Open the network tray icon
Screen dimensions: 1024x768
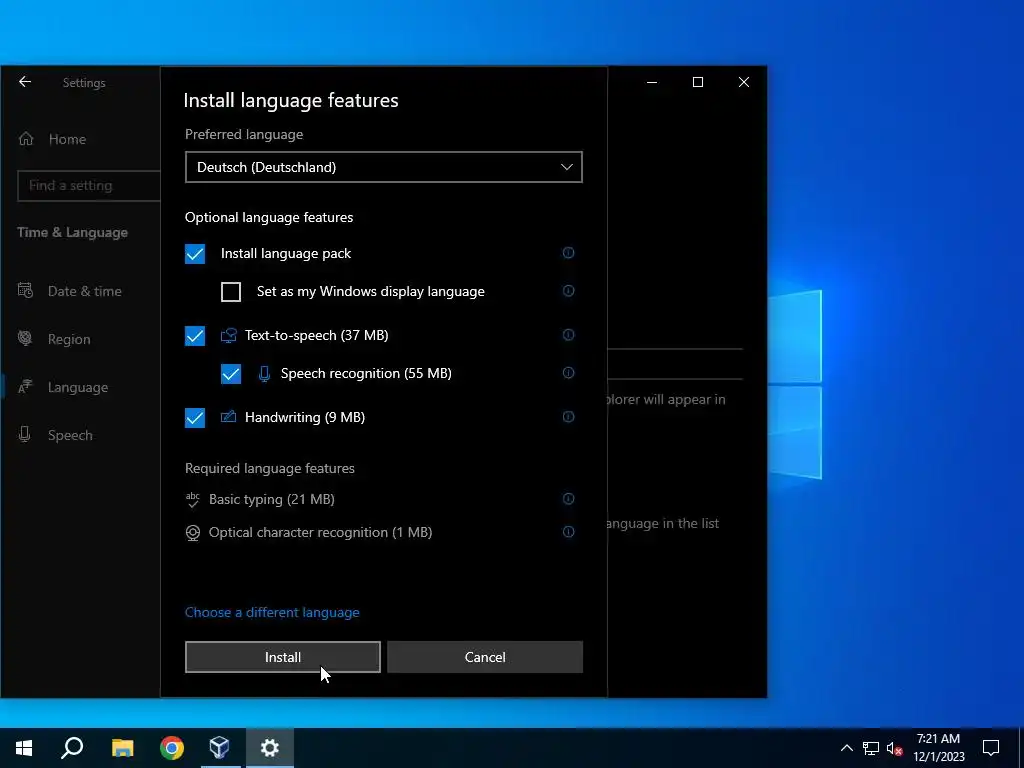[871, 748]
